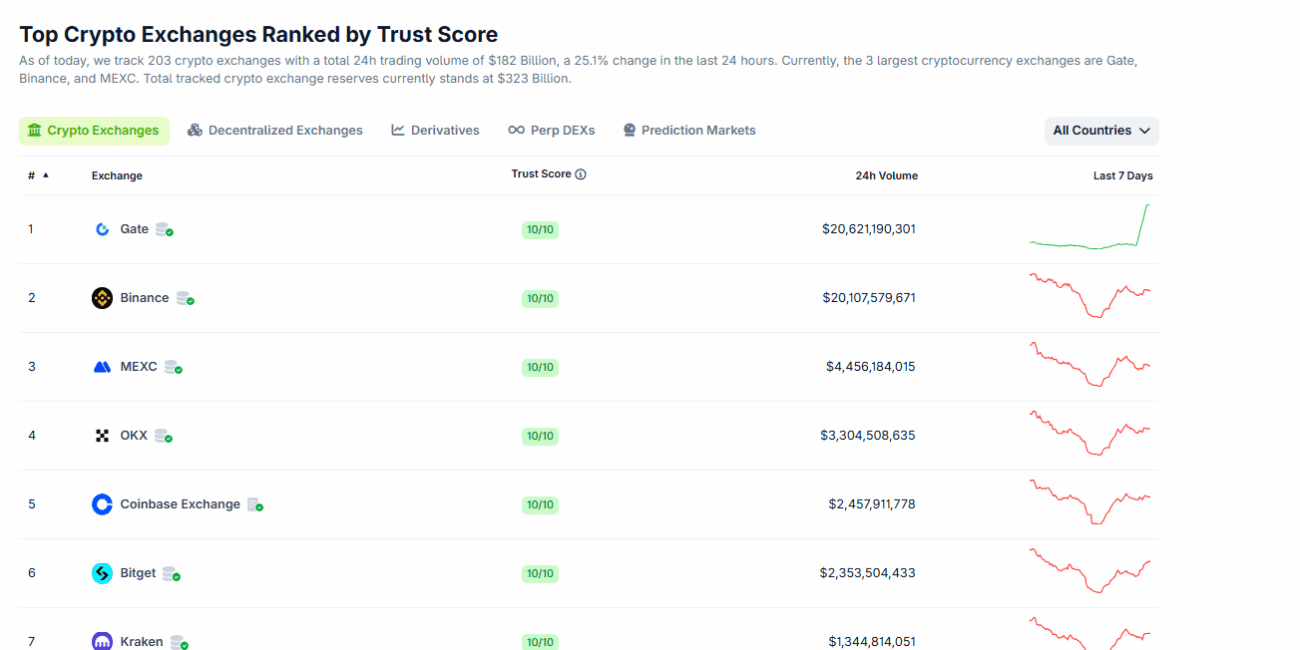Click the Gate exchange logo icon
The image size is (1300, 650).
102,229
